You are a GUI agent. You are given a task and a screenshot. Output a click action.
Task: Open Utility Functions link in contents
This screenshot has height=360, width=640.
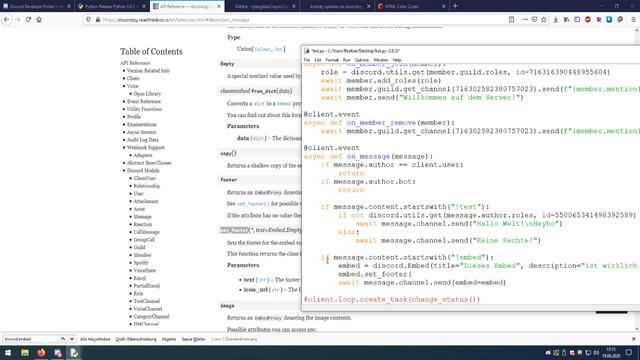144,109
